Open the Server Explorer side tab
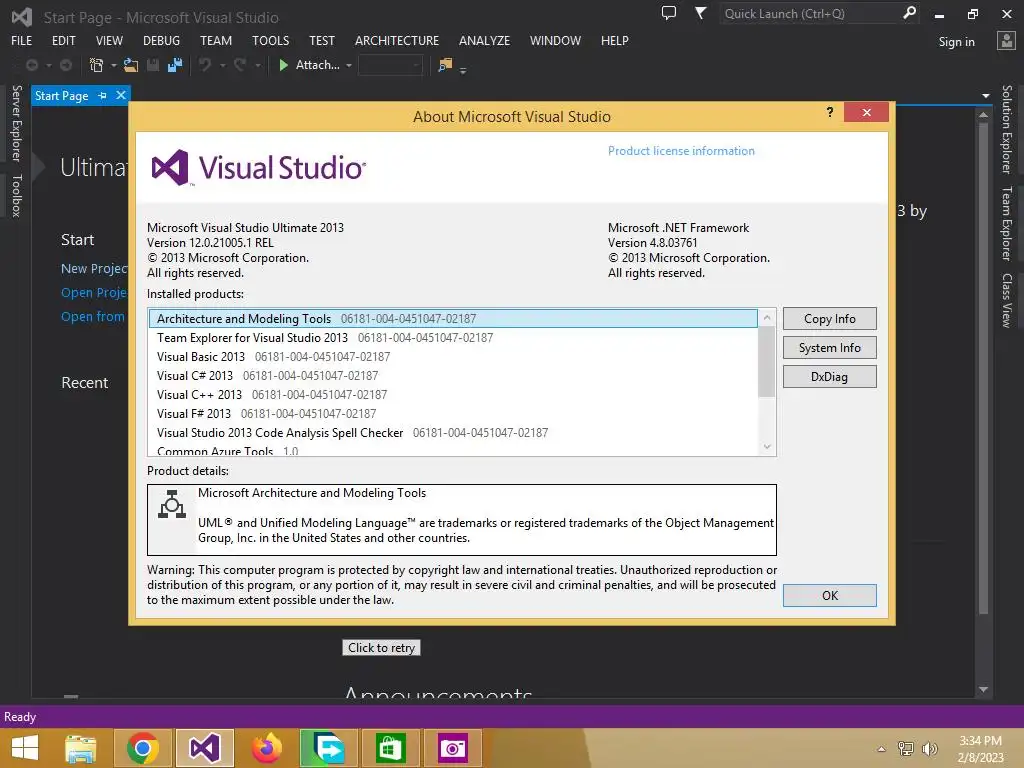The height and width of the screenshot is (768, 1024). [x=17, y=123]
